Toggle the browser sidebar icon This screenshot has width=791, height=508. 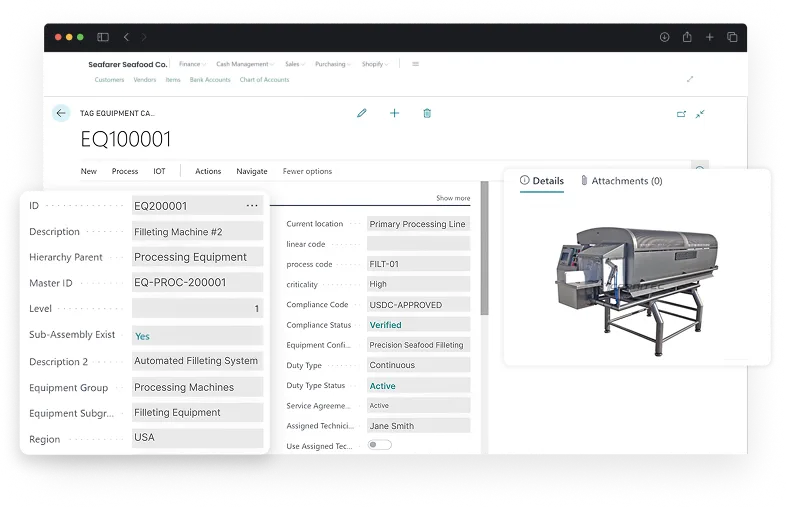pyautogui.click(x=103, y=37)
